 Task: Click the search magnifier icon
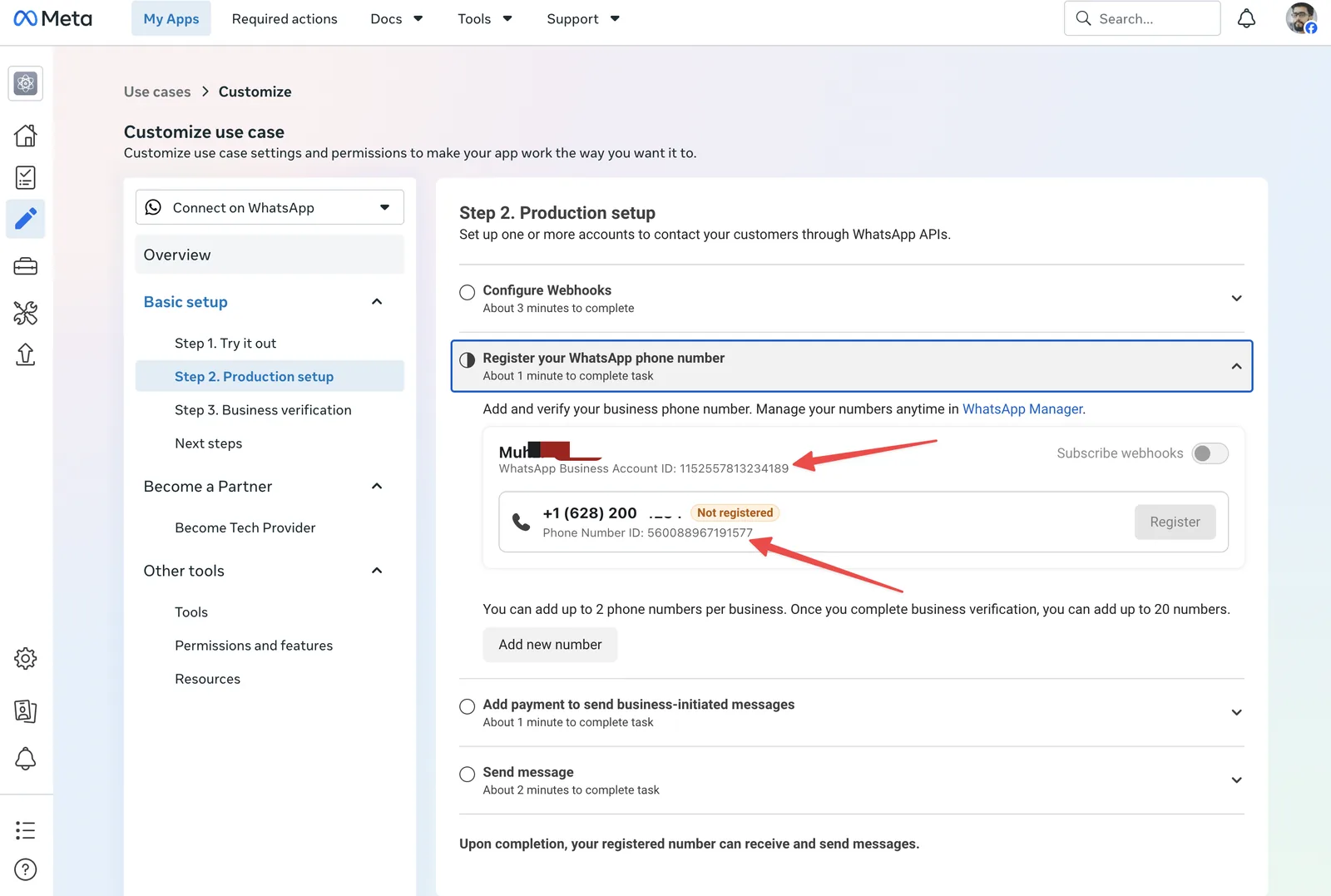1083,18
